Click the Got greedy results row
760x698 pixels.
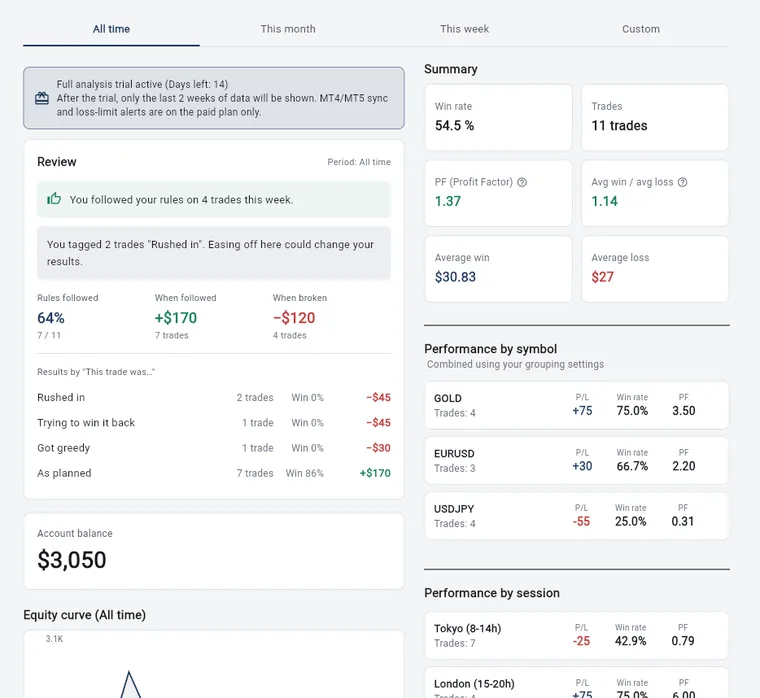pyautogui.click(x=214, y=448)
